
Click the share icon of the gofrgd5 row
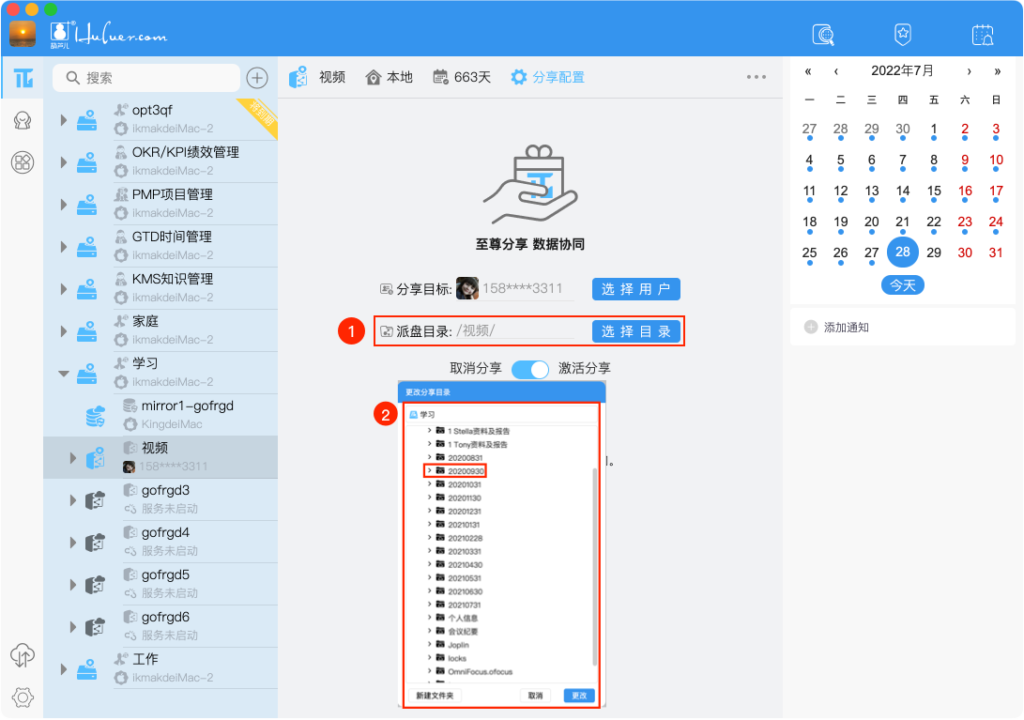(x=95, y=585)
